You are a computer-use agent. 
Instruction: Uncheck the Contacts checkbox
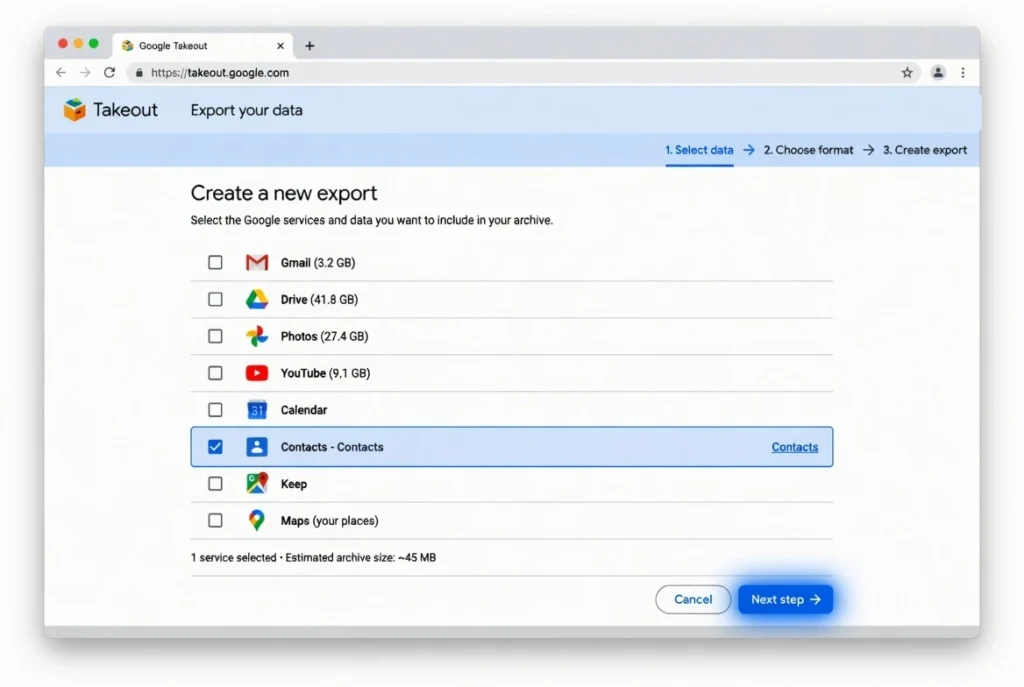pyautogui.click(x=215, y=447)
